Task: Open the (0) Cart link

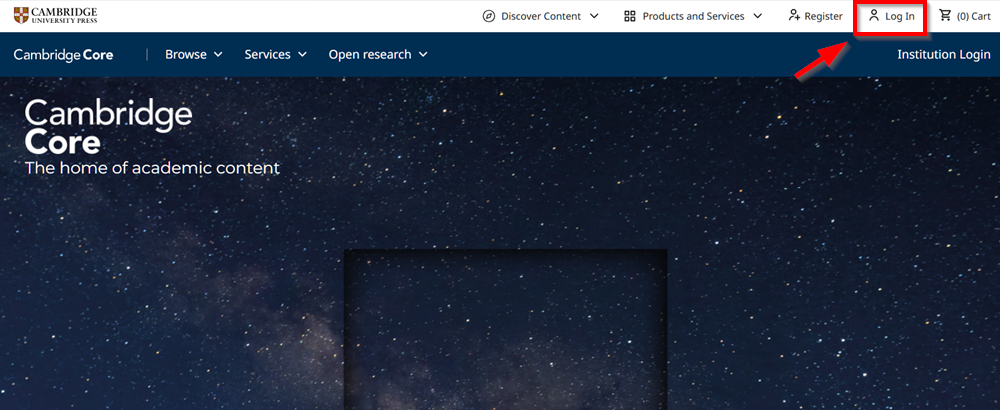Action: coord(965,17)
